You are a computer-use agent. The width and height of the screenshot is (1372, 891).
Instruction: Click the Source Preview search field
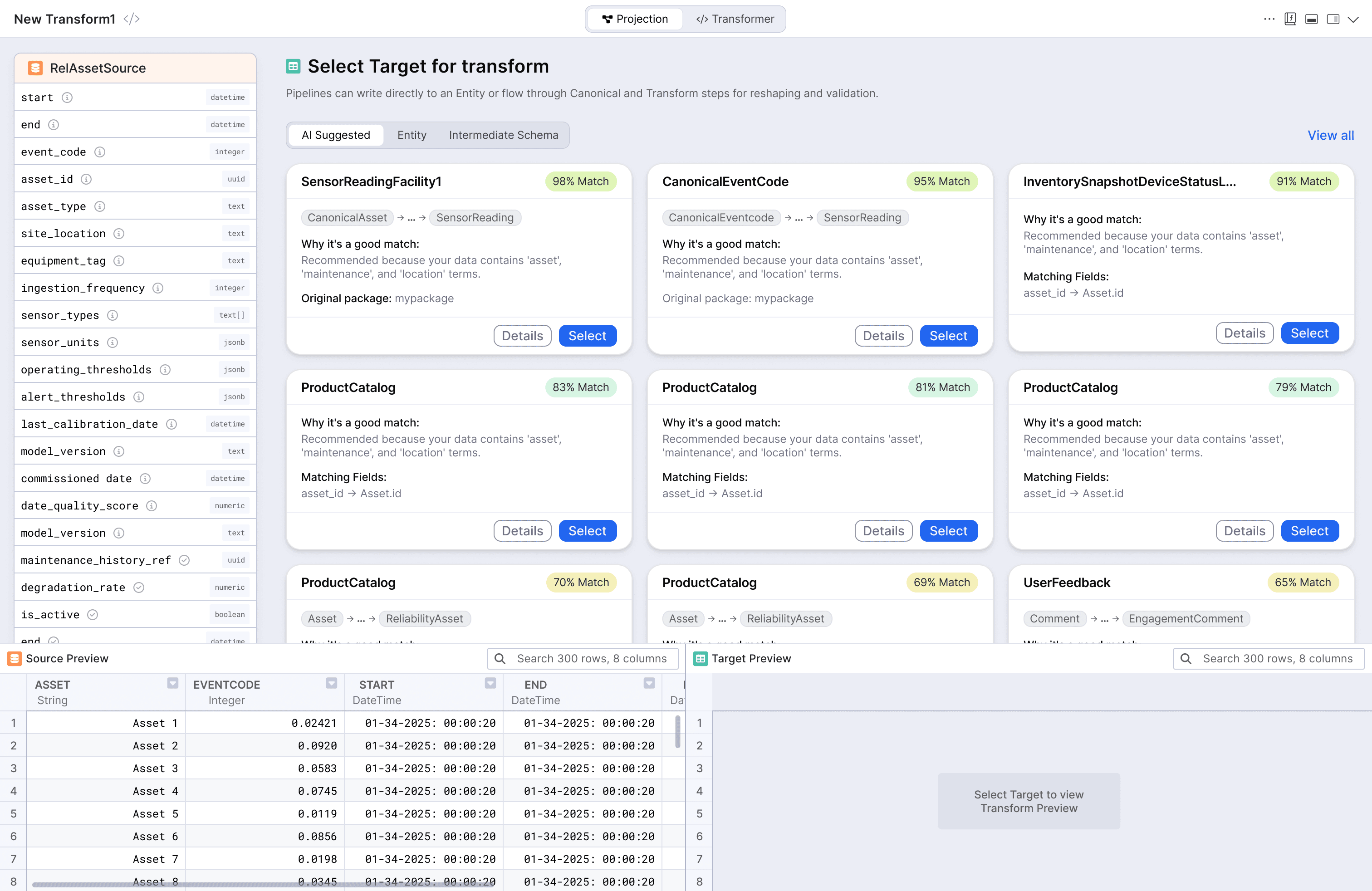(590, 658)
